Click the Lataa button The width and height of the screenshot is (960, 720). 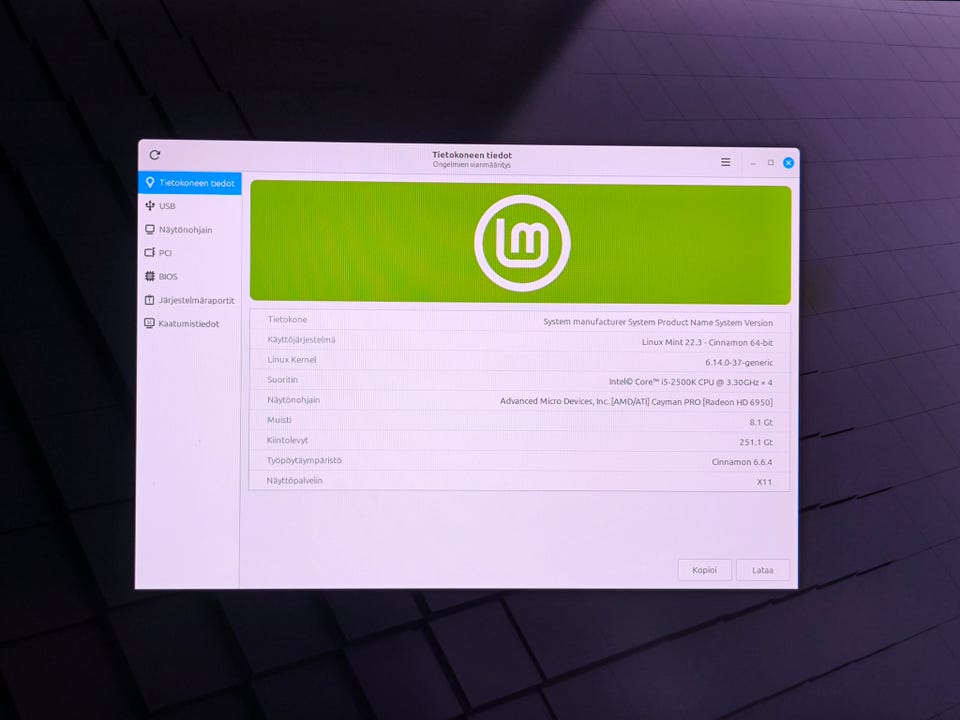(x=762, y=570)
